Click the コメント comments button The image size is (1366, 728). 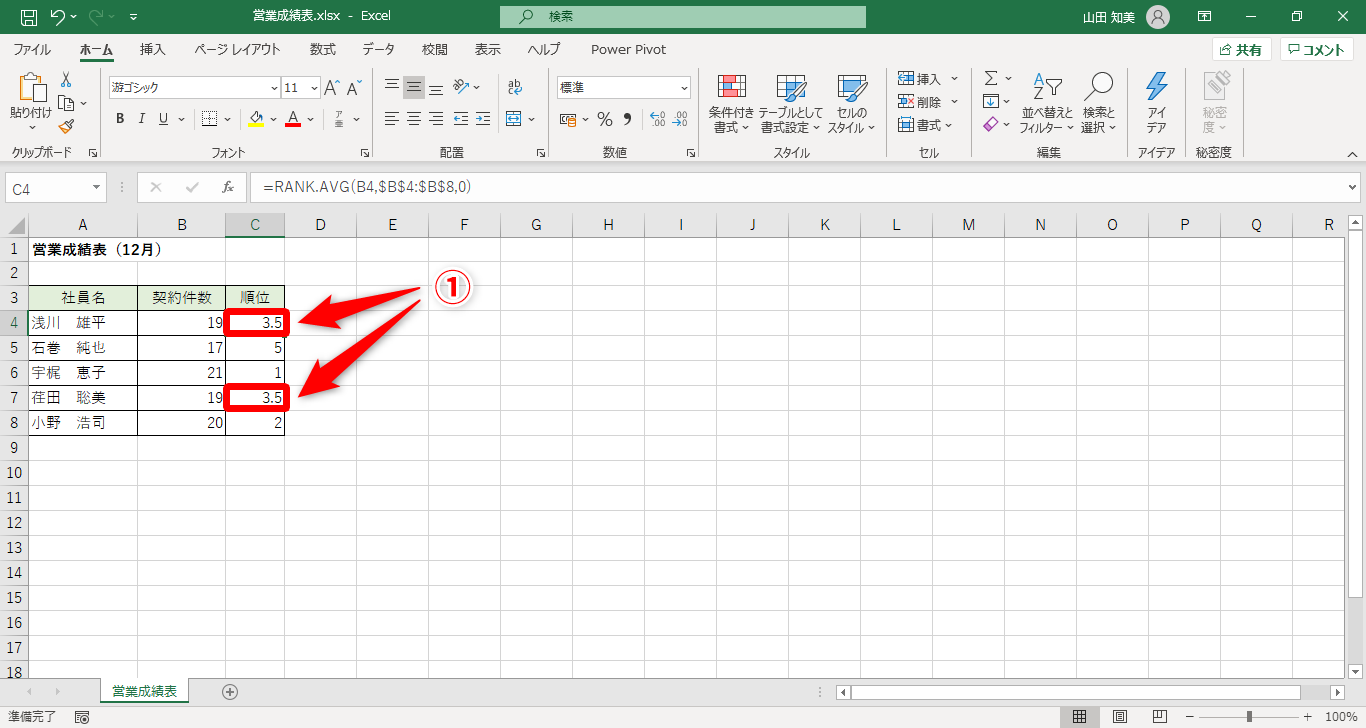click(x=1317, y=49)
